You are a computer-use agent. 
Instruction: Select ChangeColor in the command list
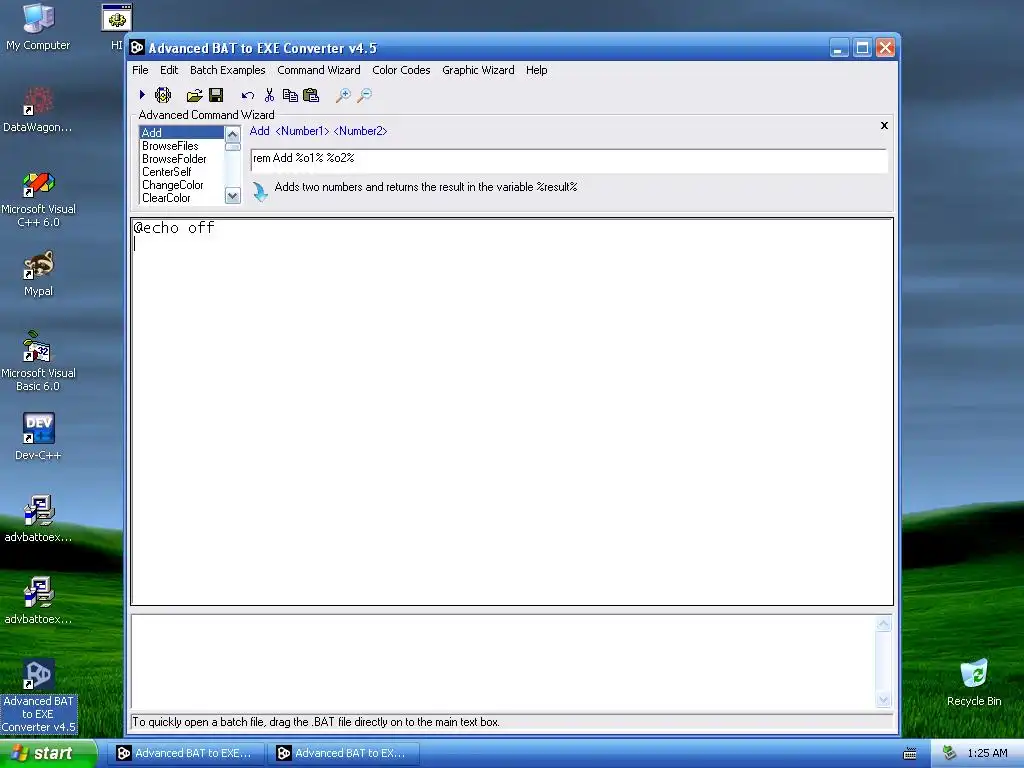click(x=182, y=185)
